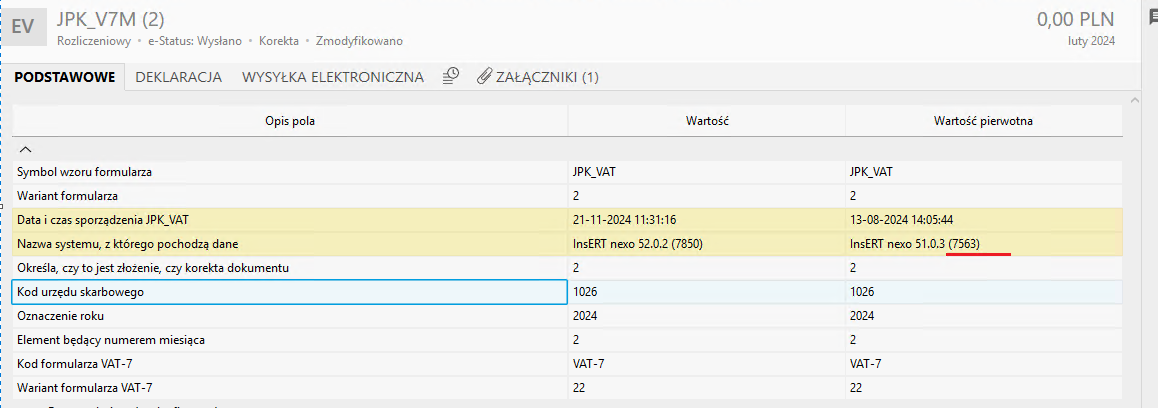The image size is (1158, 408).
Task: Click the Opis pola column header
Action: coord(290,120)
